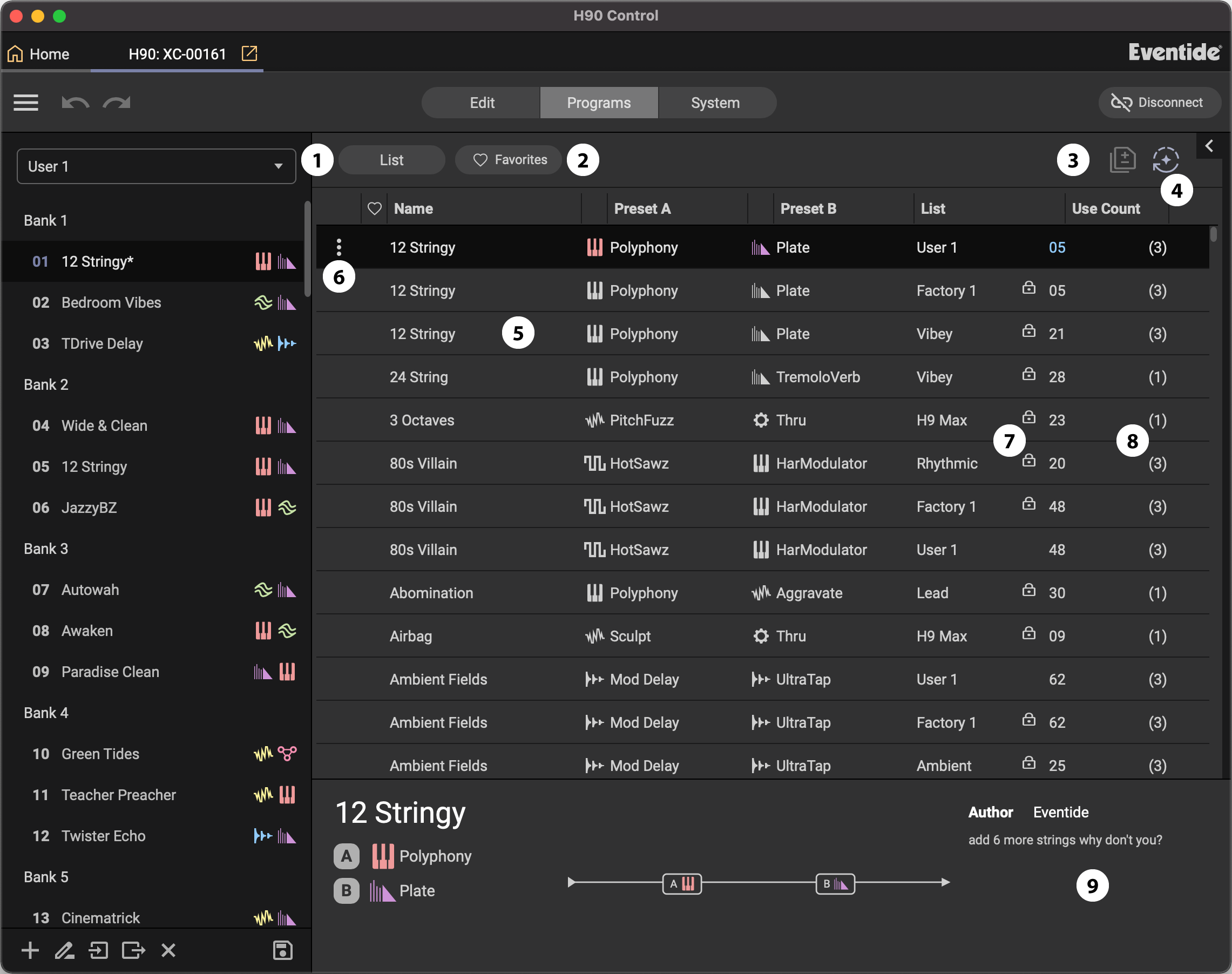Screen dimensions: 1232x974
Task: Select program 12 Twister Echo
Action: [153, 836]
